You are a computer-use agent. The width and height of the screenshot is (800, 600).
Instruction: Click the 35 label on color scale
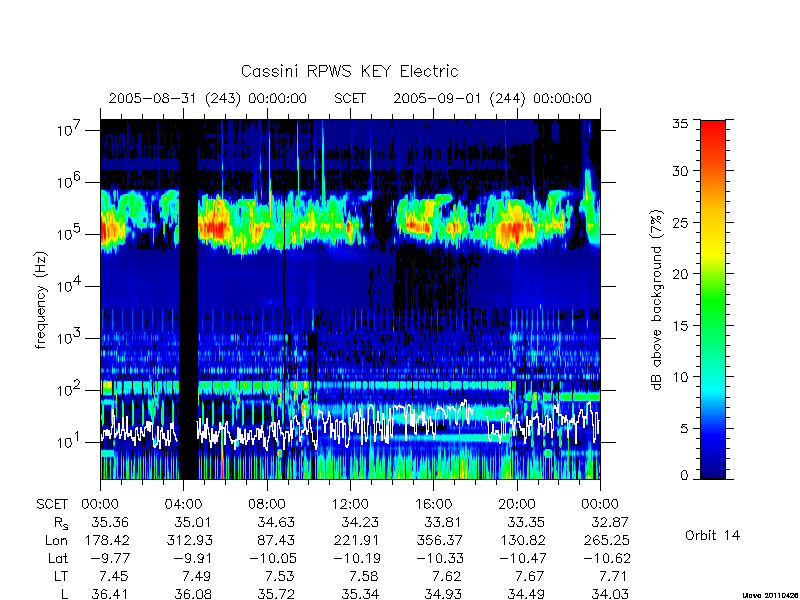[x=681, y=124]
